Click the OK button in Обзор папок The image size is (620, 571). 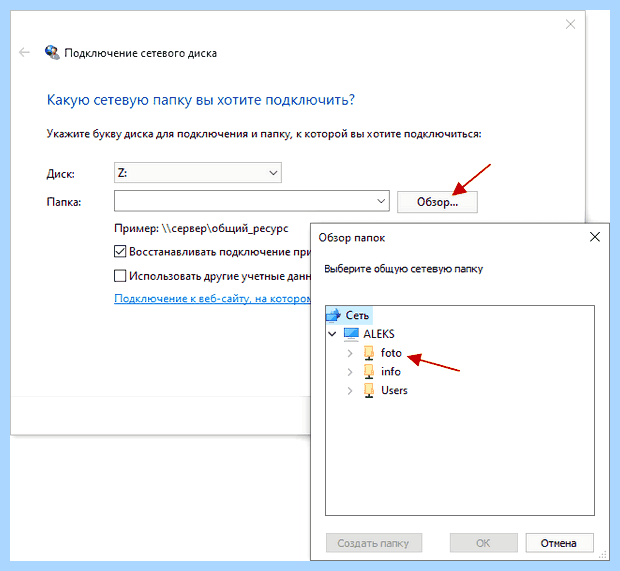tap(484, 543)
